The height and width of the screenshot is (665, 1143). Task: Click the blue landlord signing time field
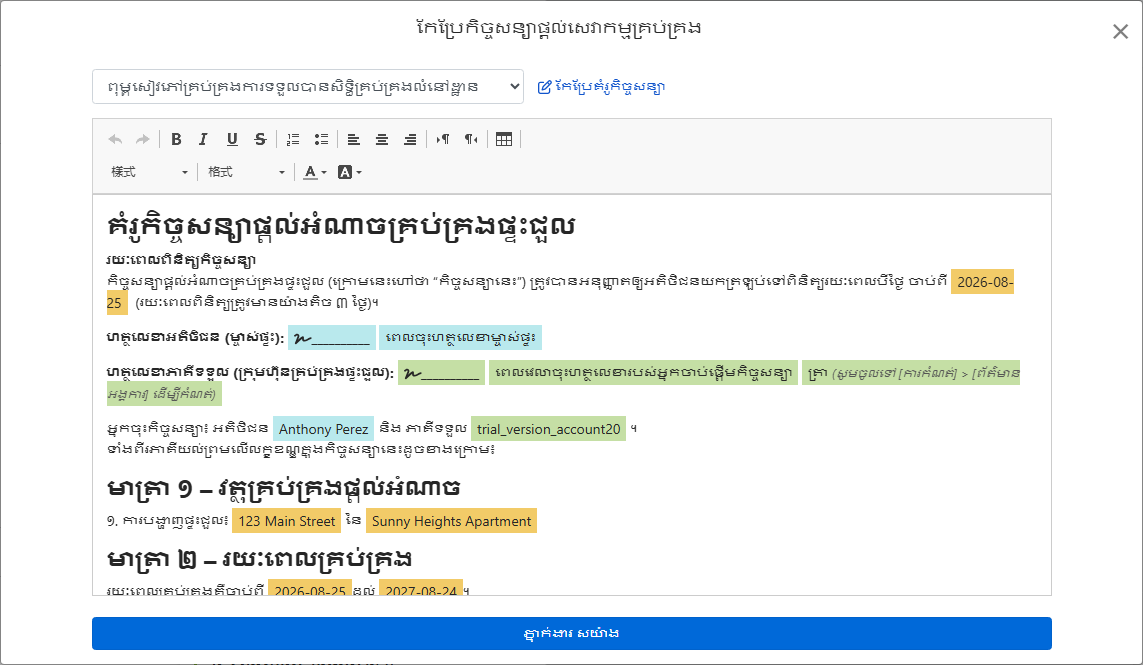tap(461, 338)
